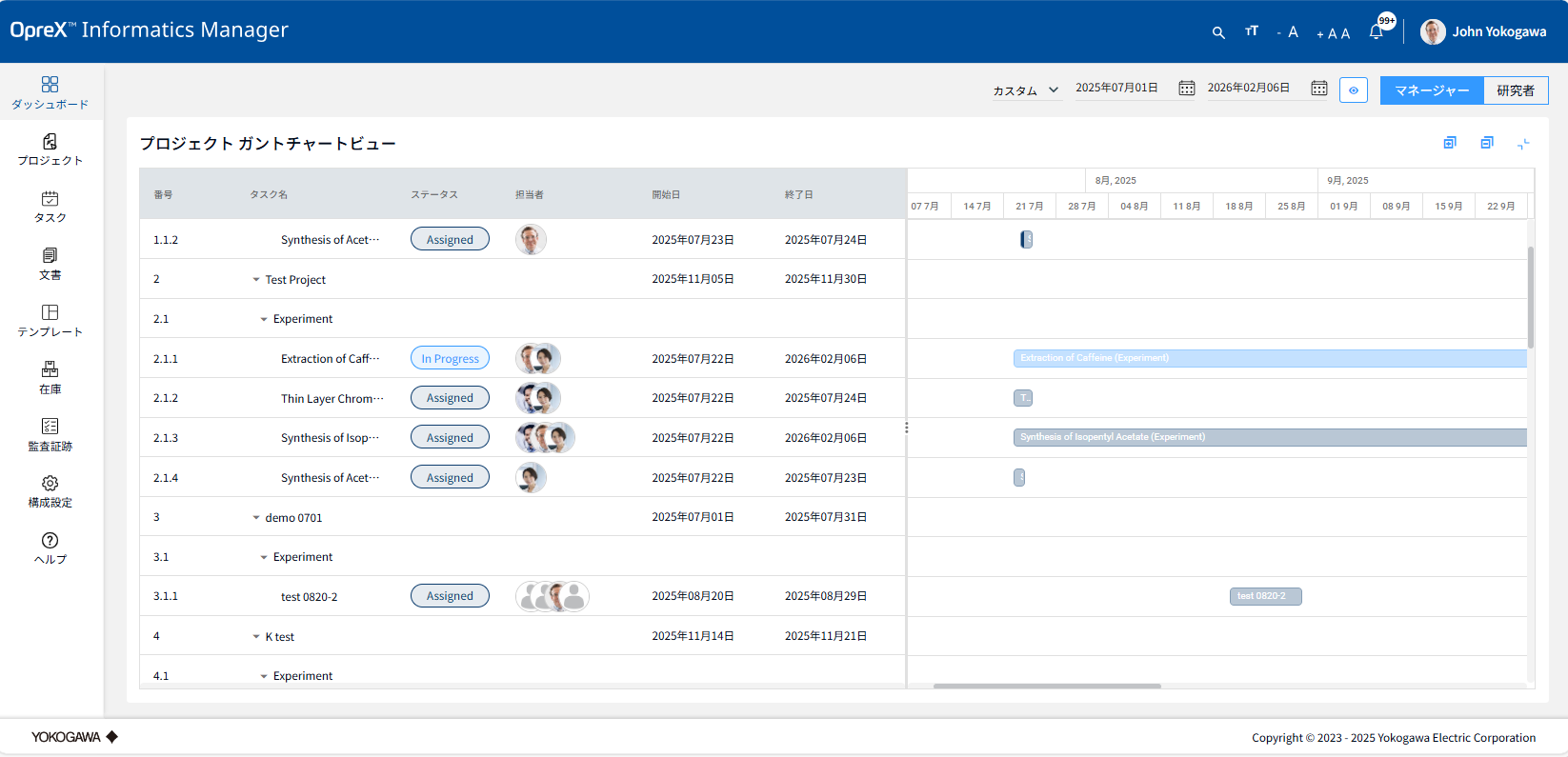
Task: Click the In Progress status badge
Action: pyautogui.click(x=450, y=359)
